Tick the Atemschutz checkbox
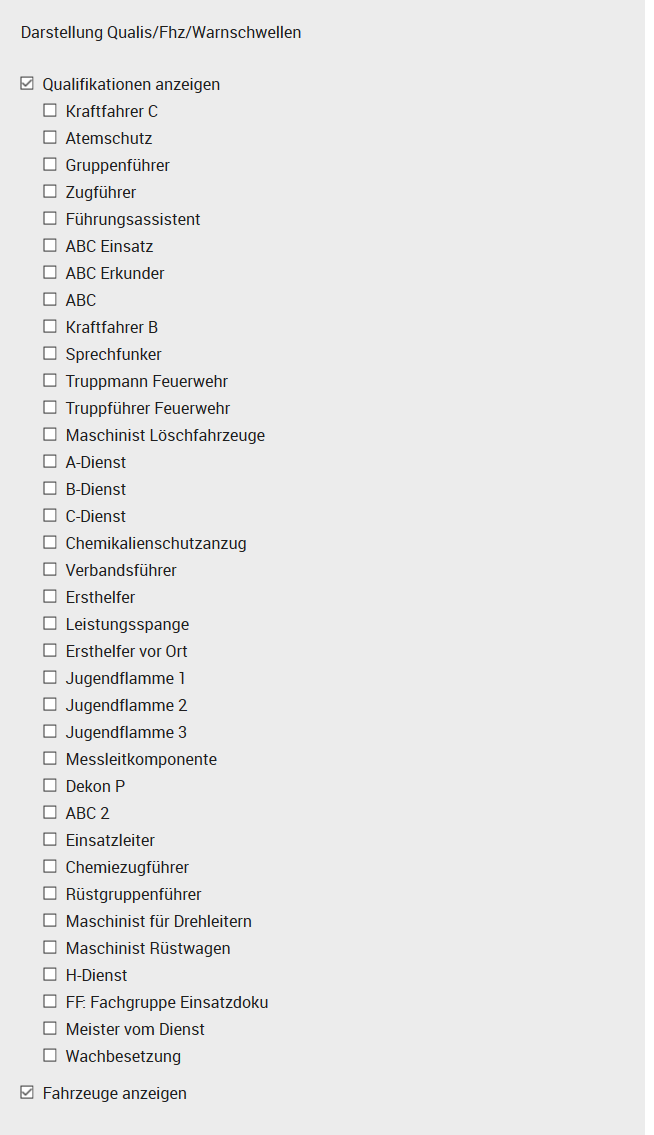Image resolution: width=654 pixels, height=1135 pixels. coord(50,138)
